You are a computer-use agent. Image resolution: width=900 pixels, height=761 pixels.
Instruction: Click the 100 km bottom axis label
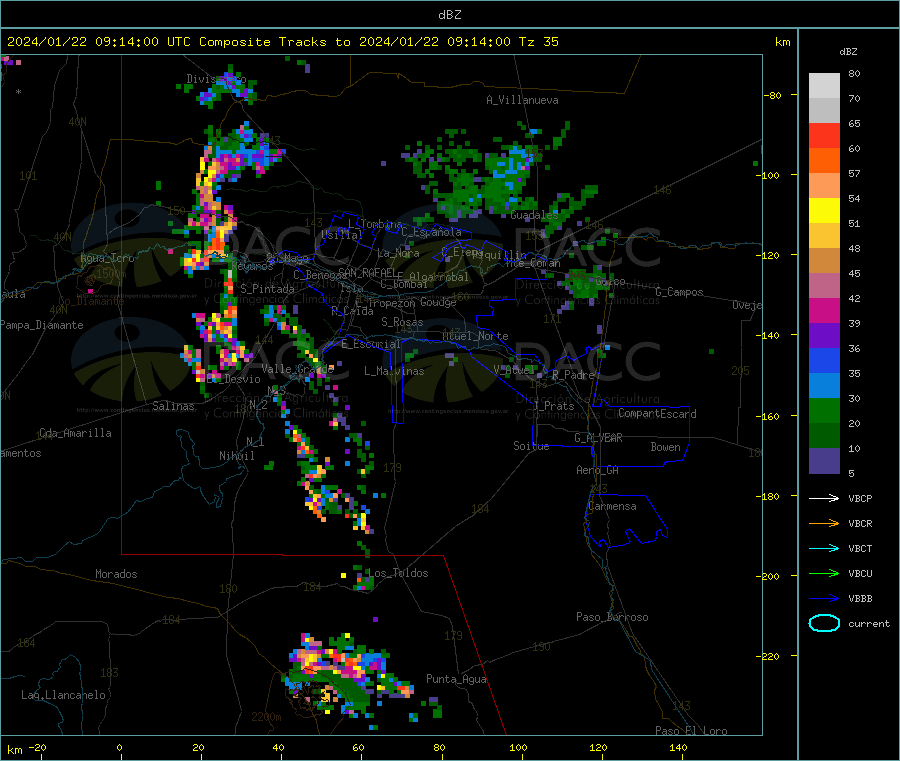point(518,747)
